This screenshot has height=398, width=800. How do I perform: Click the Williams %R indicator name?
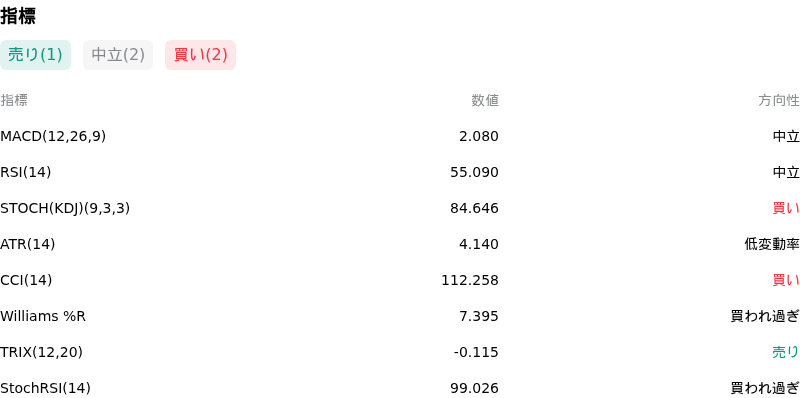(x=43, y=316)
